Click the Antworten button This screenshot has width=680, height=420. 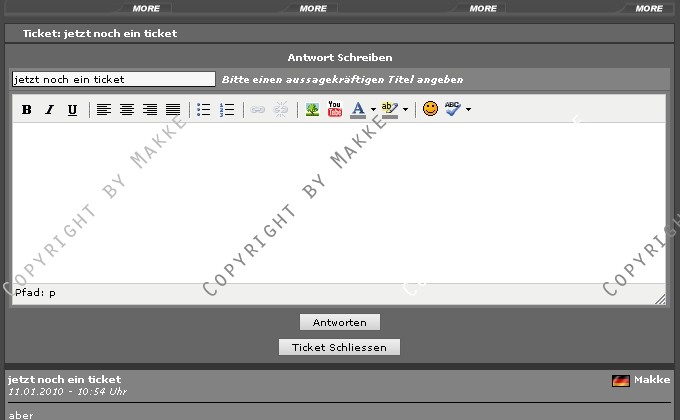tap(339, 322)
